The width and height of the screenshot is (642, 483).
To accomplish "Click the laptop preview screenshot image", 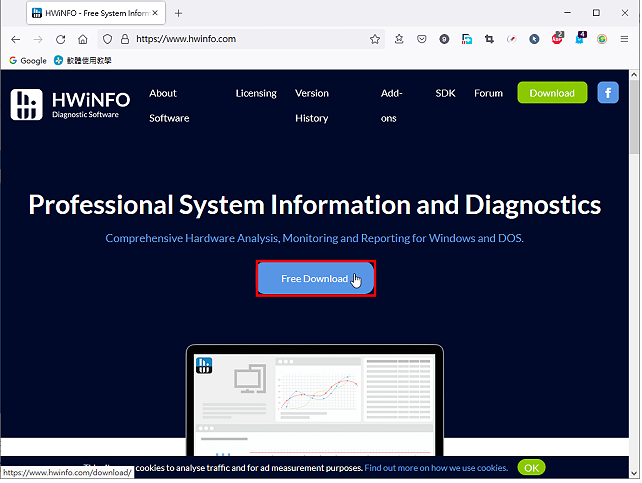I will click(x=314, y=400).
